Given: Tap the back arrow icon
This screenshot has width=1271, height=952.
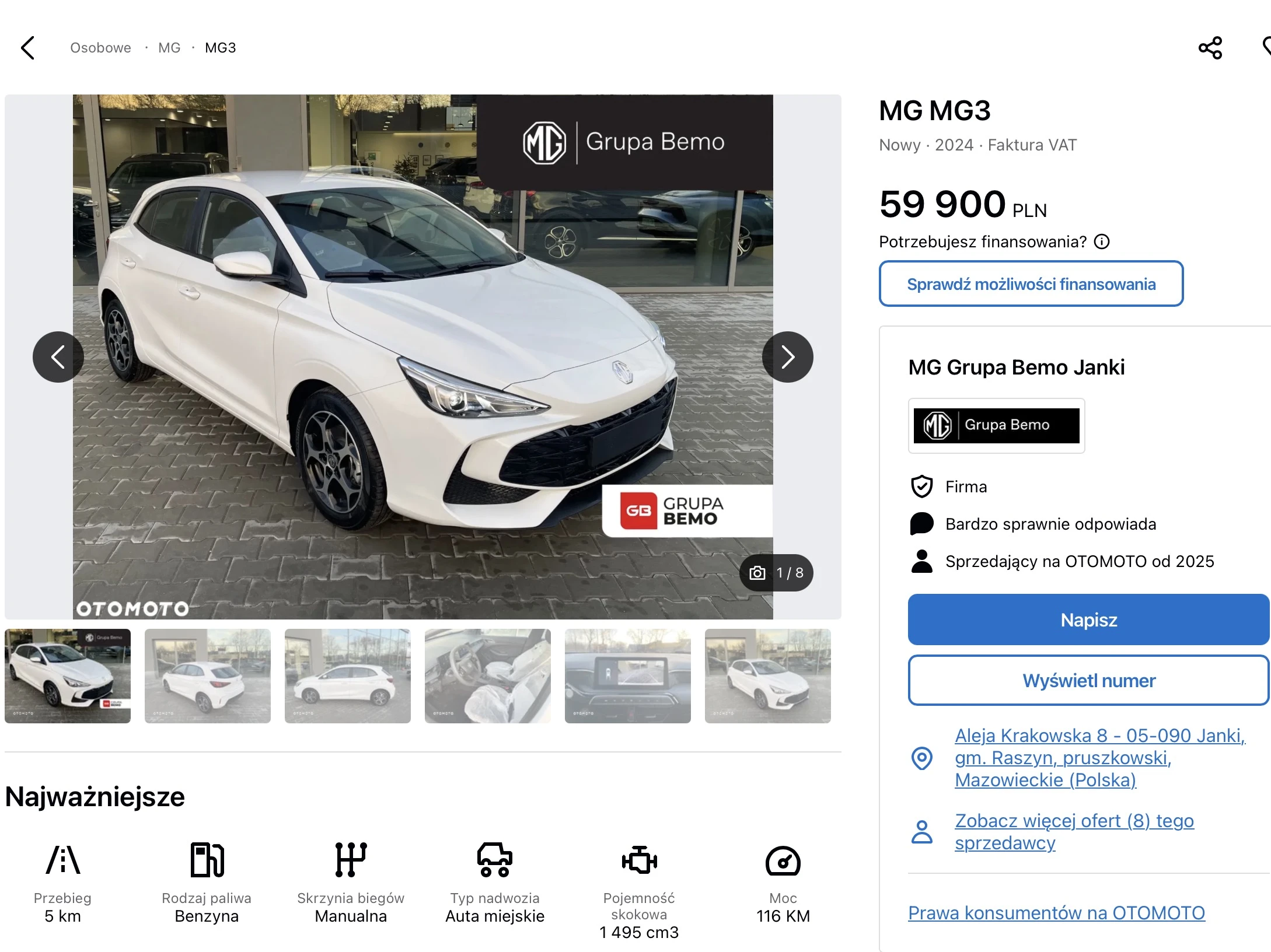Looking at the screenshot, I should (x=28, y=48).
